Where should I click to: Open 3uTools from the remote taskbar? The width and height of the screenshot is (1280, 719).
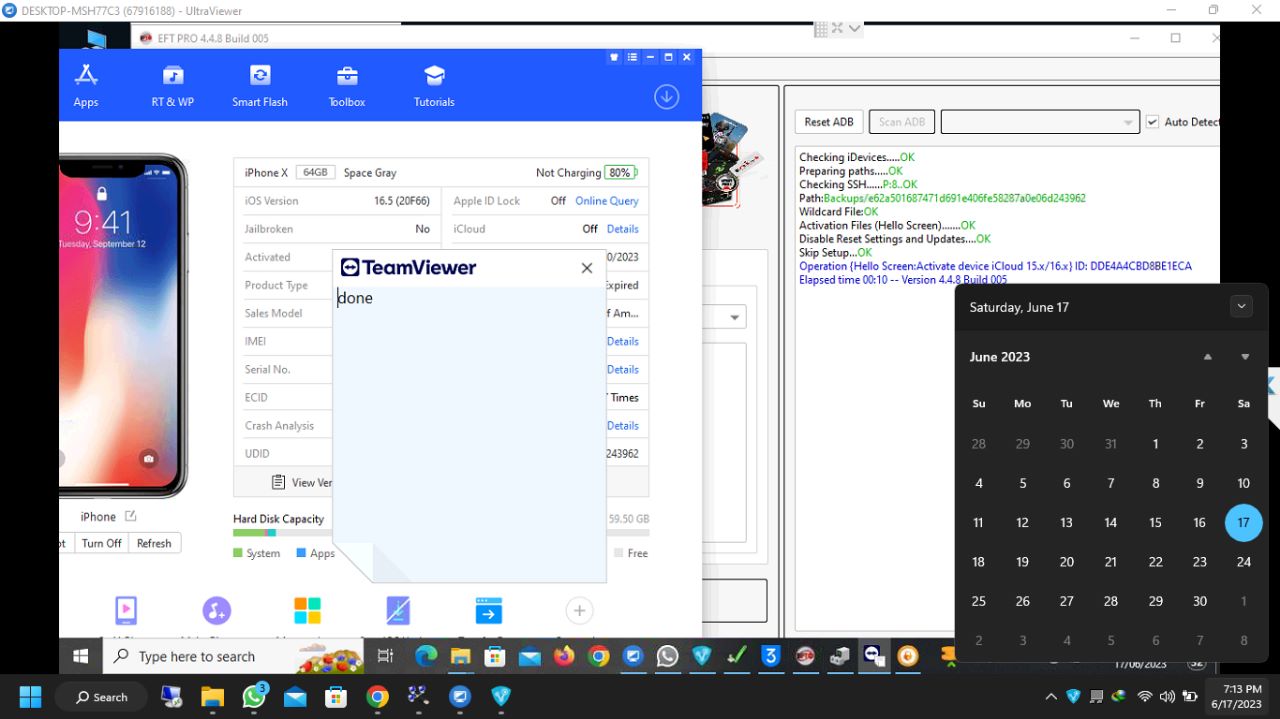click(770, 656)
